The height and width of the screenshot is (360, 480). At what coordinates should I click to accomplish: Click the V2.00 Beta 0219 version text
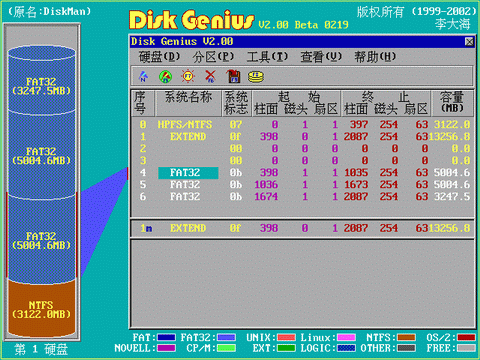(303, 25)
